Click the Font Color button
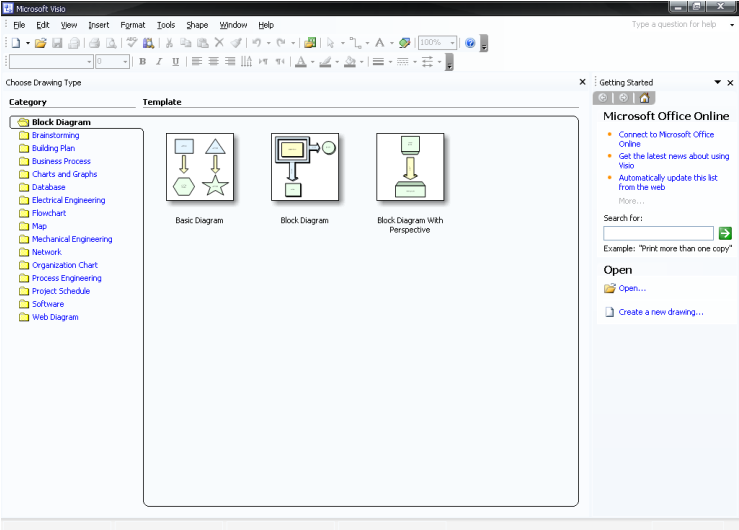739x530 pixels. pos(301,62)
